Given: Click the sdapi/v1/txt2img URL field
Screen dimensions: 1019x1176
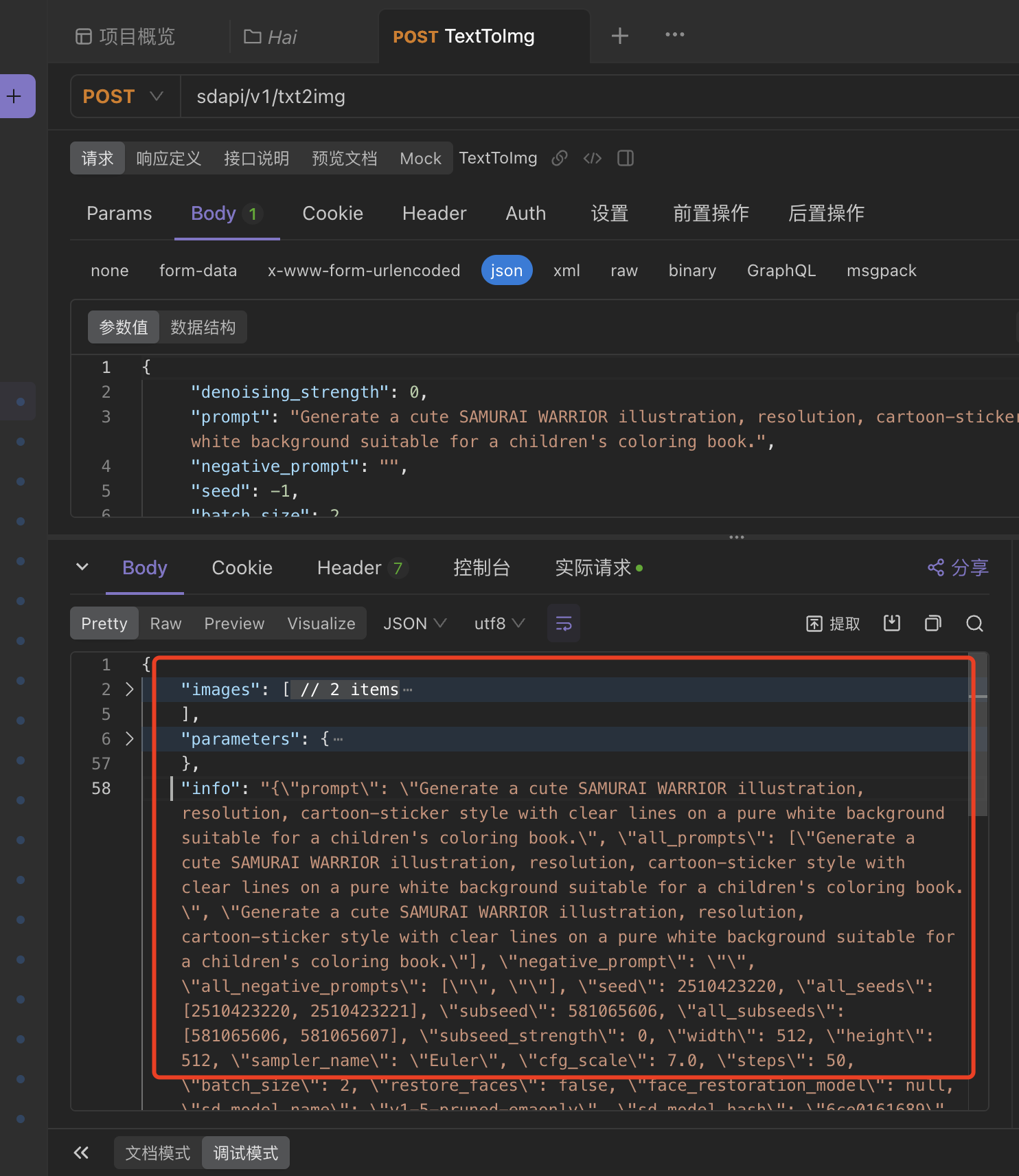Looking at the screenshot, I should (x=599, y=97).
